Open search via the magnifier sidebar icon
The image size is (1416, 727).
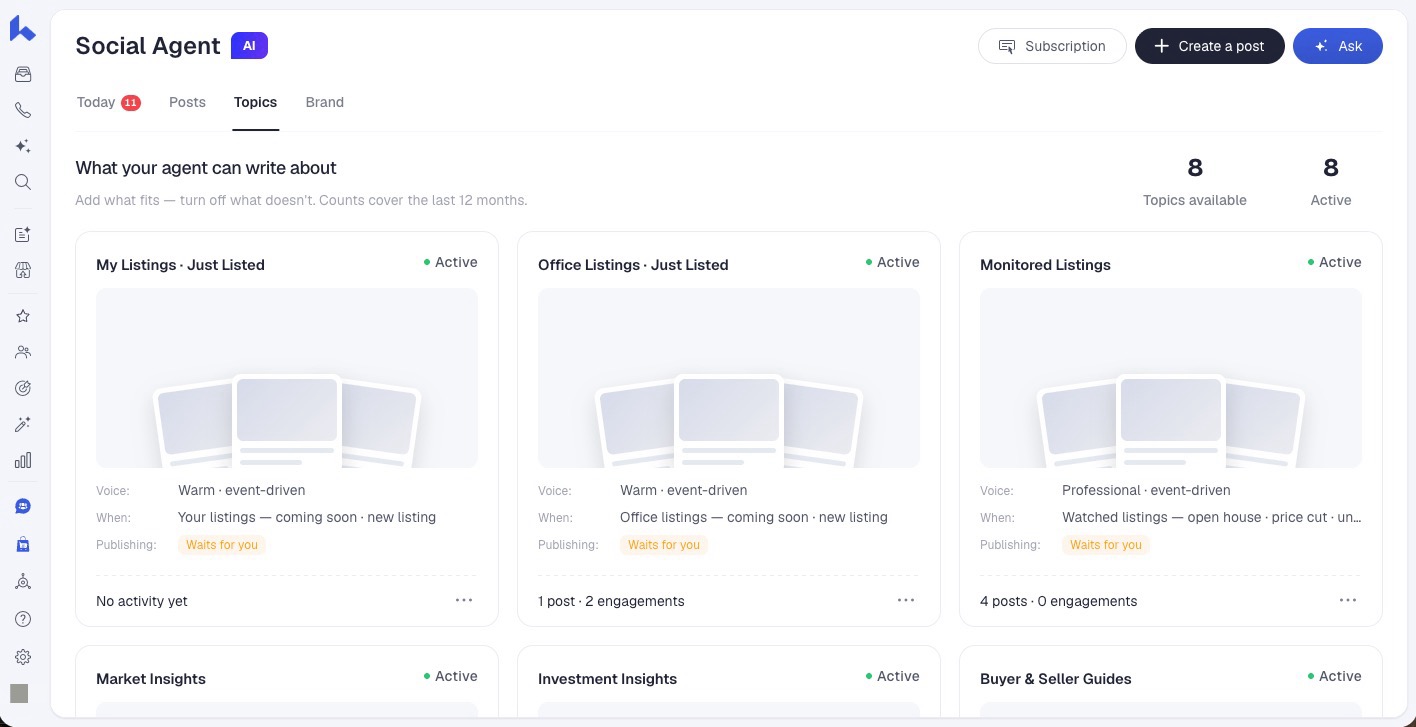pyautogui.click(x=22, y=182)
